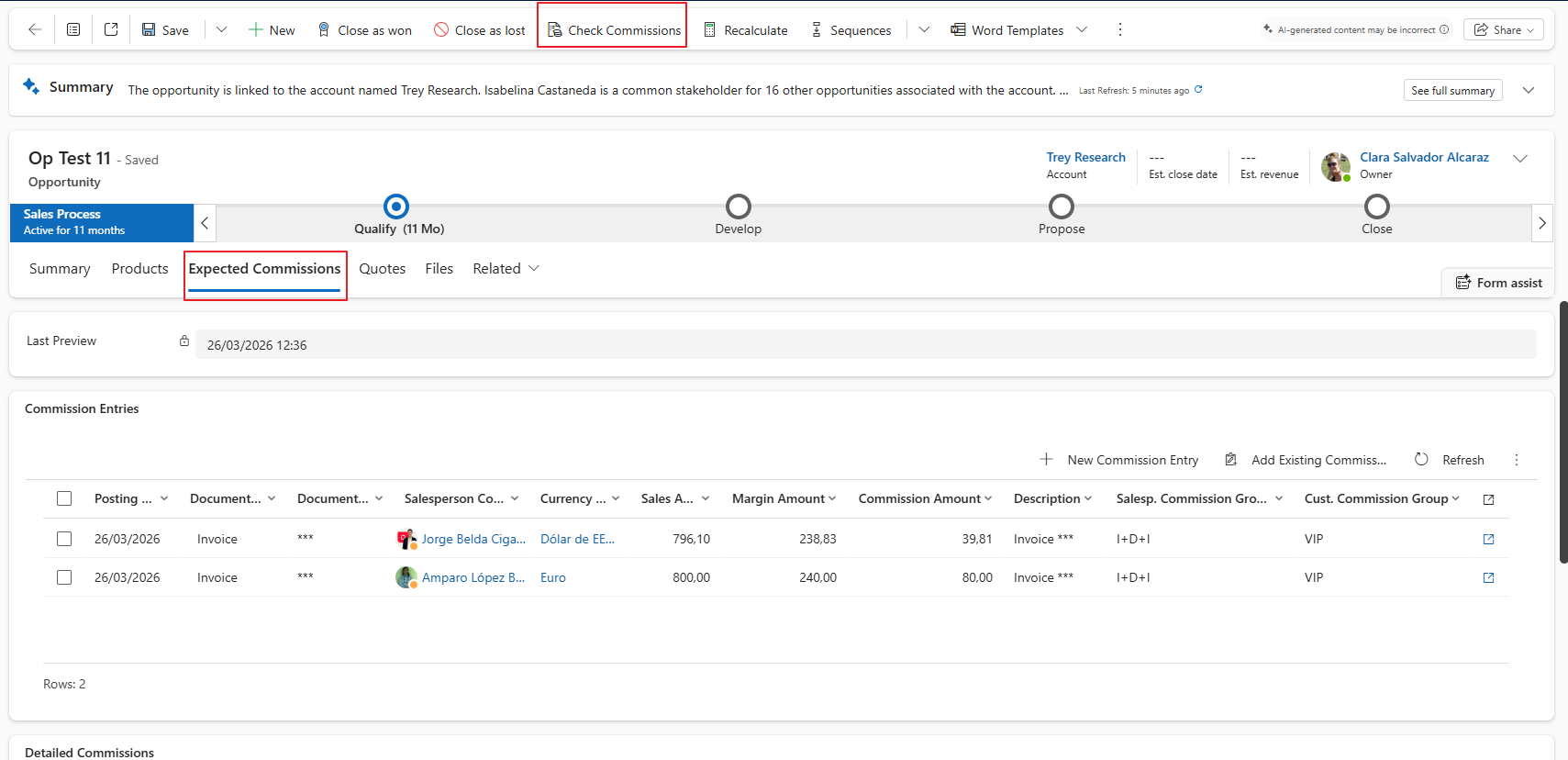This screenshot has width=1568, height=760.
Task: Click the Copilot Summary sparkle icon
Action: pyautogui.click(x=31, y=86)
